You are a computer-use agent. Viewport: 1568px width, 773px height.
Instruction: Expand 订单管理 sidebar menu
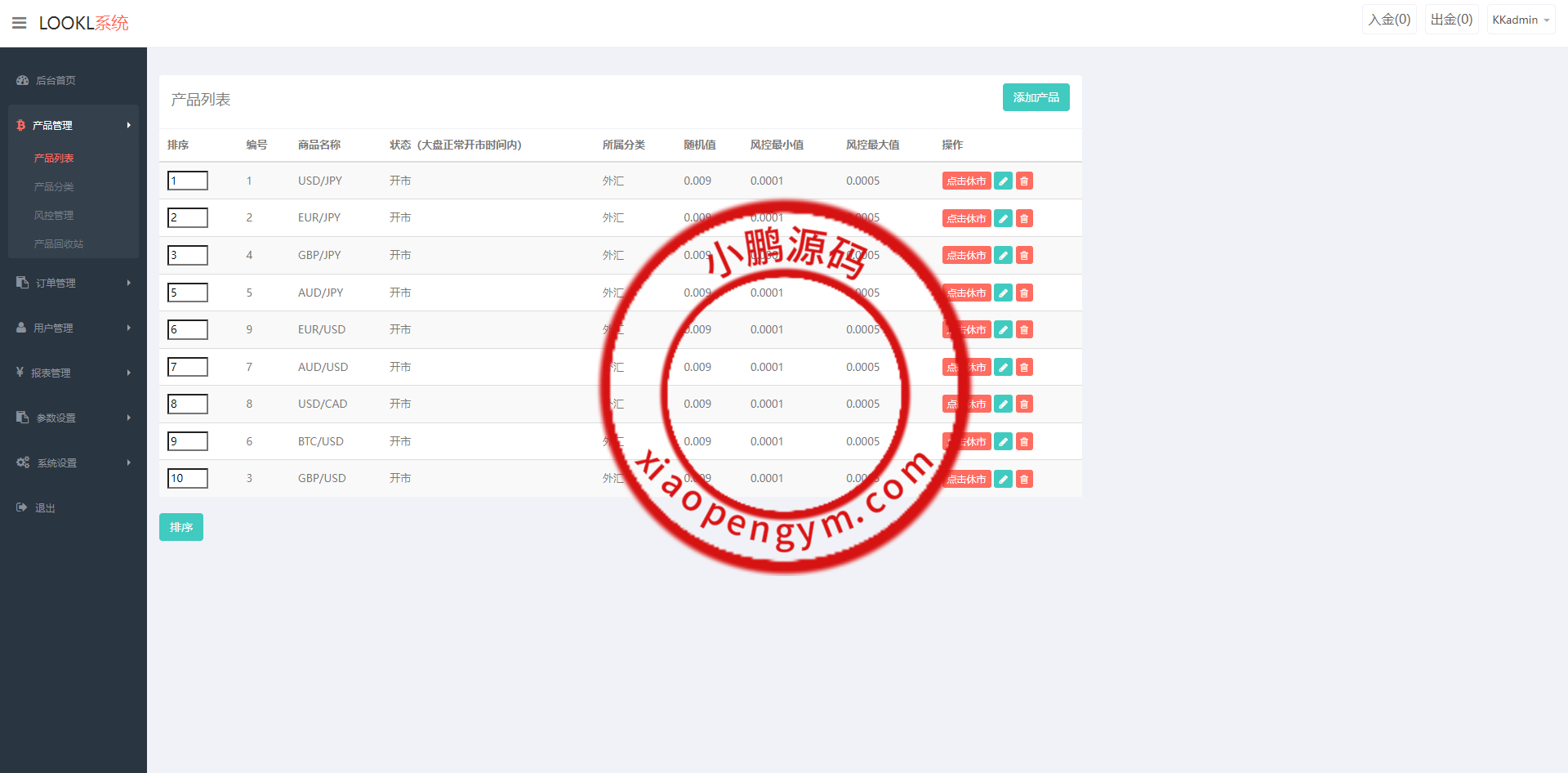coord(73,283)
